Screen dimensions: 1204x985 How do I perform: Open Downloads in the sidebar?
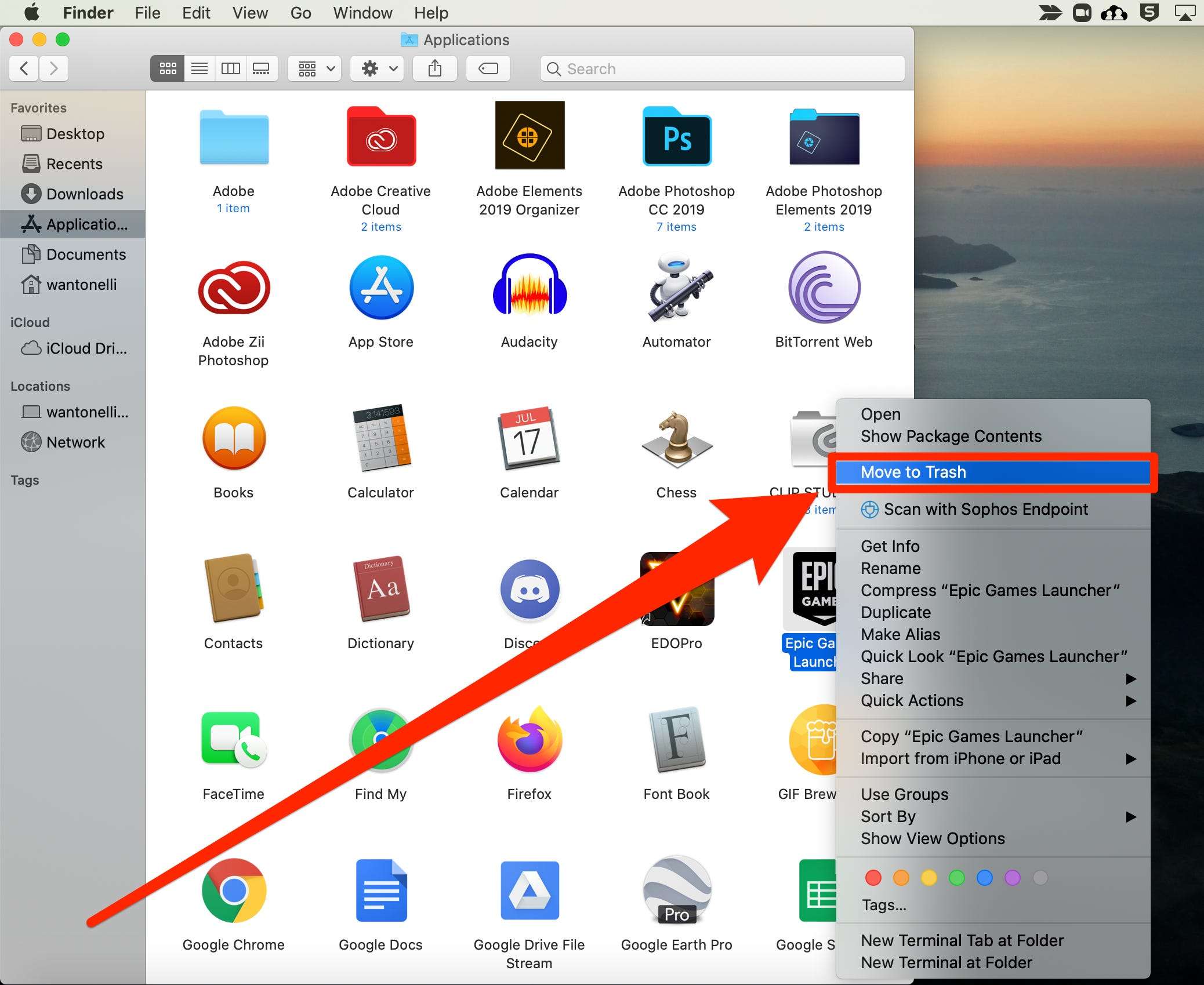coord(72,194)
